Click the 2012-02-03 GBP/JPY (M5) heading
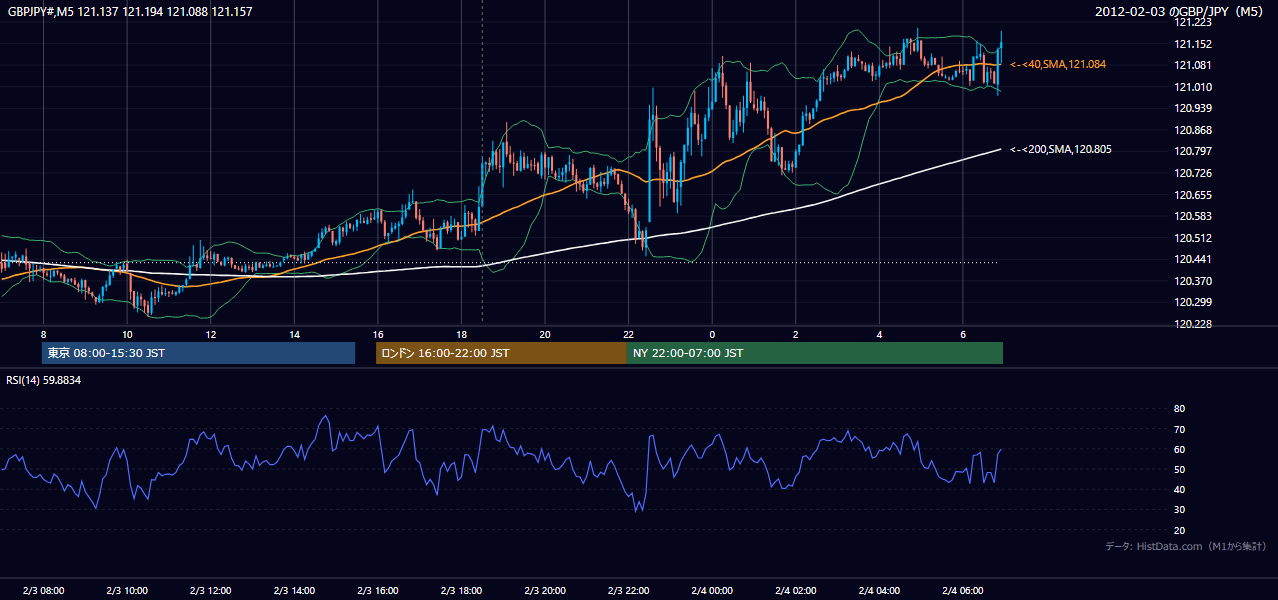Image resolution: width=1278 pixels, height=600 pixels. point(1181,12)
